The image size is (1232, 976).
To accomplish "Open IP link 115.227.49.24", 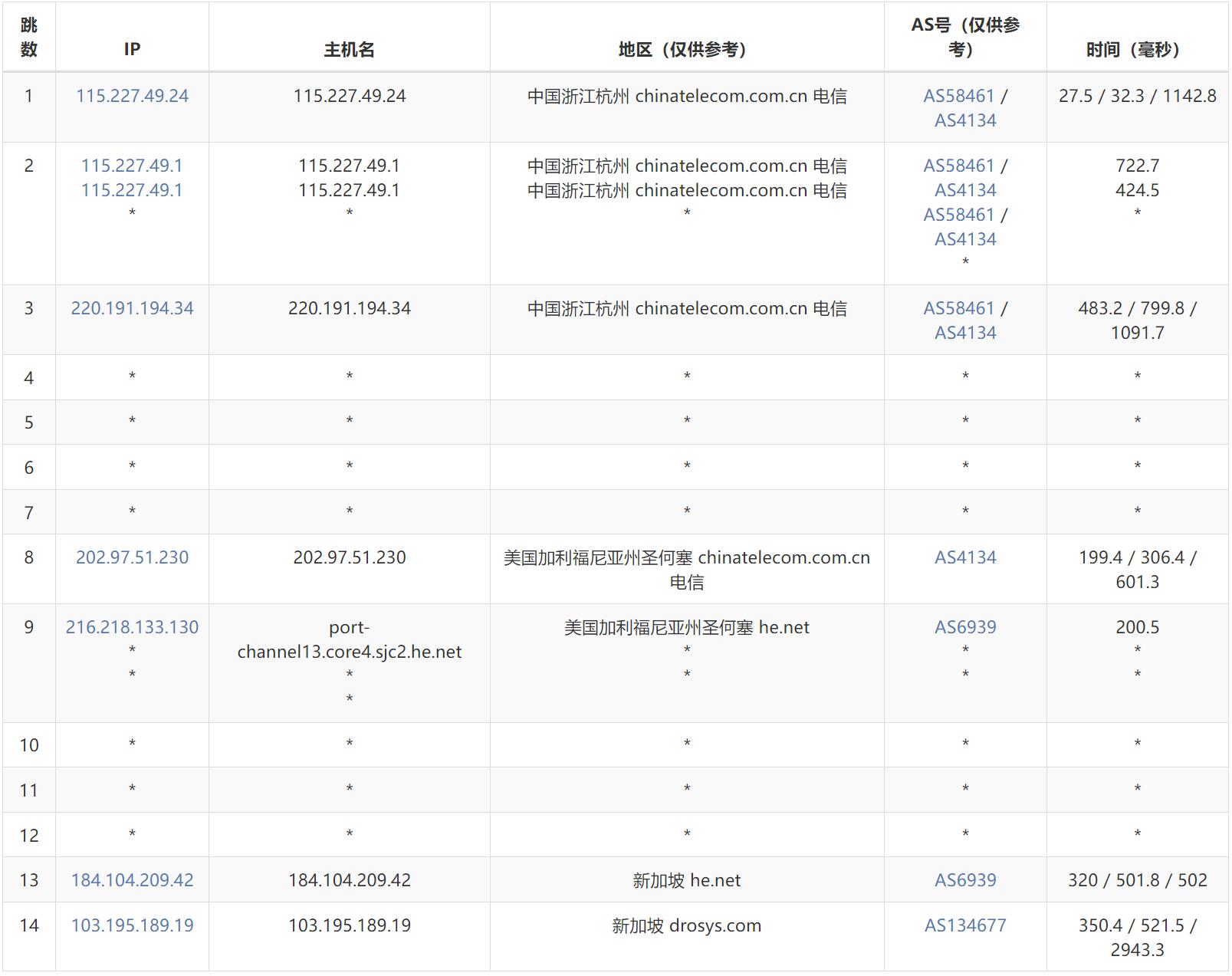I will point(132,96).
